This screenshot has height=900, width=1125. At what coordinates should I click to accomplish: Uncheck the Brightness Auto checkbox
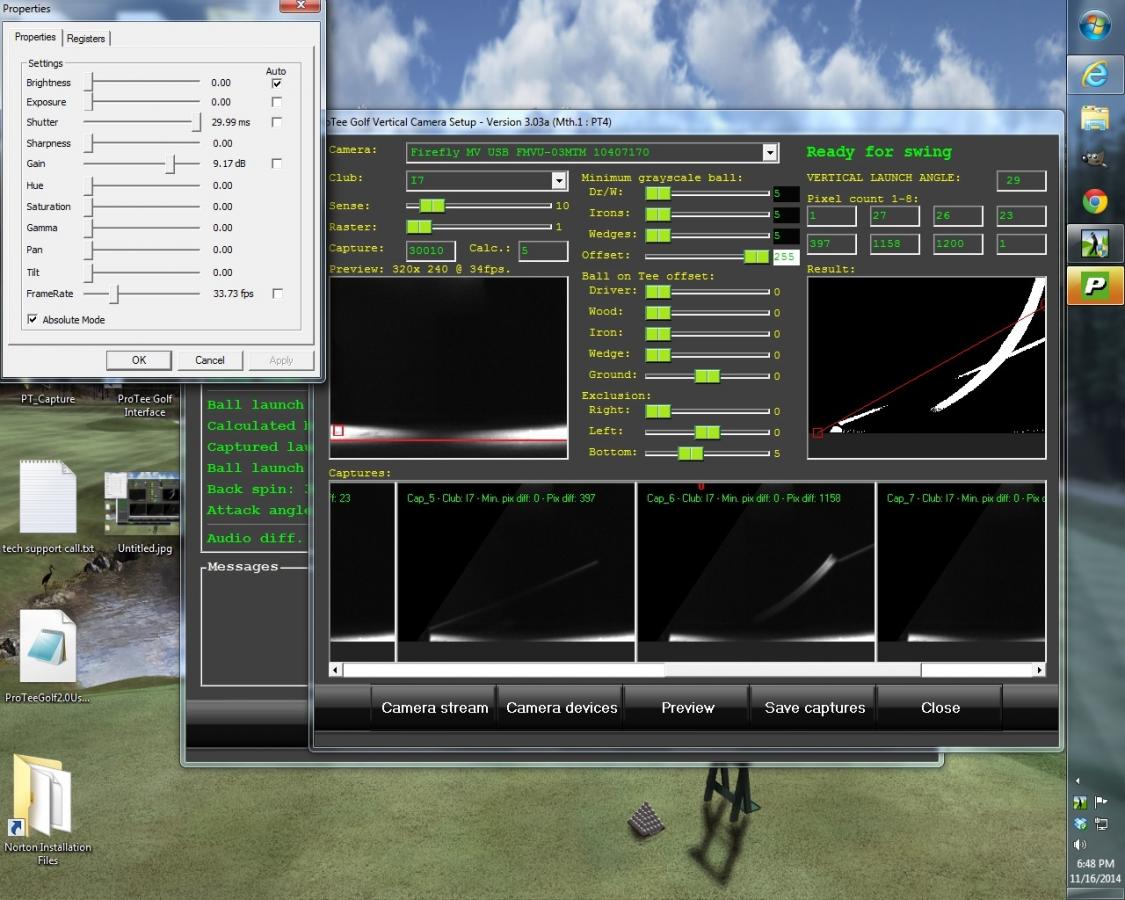pyautogui.click(x=276, y=83)
